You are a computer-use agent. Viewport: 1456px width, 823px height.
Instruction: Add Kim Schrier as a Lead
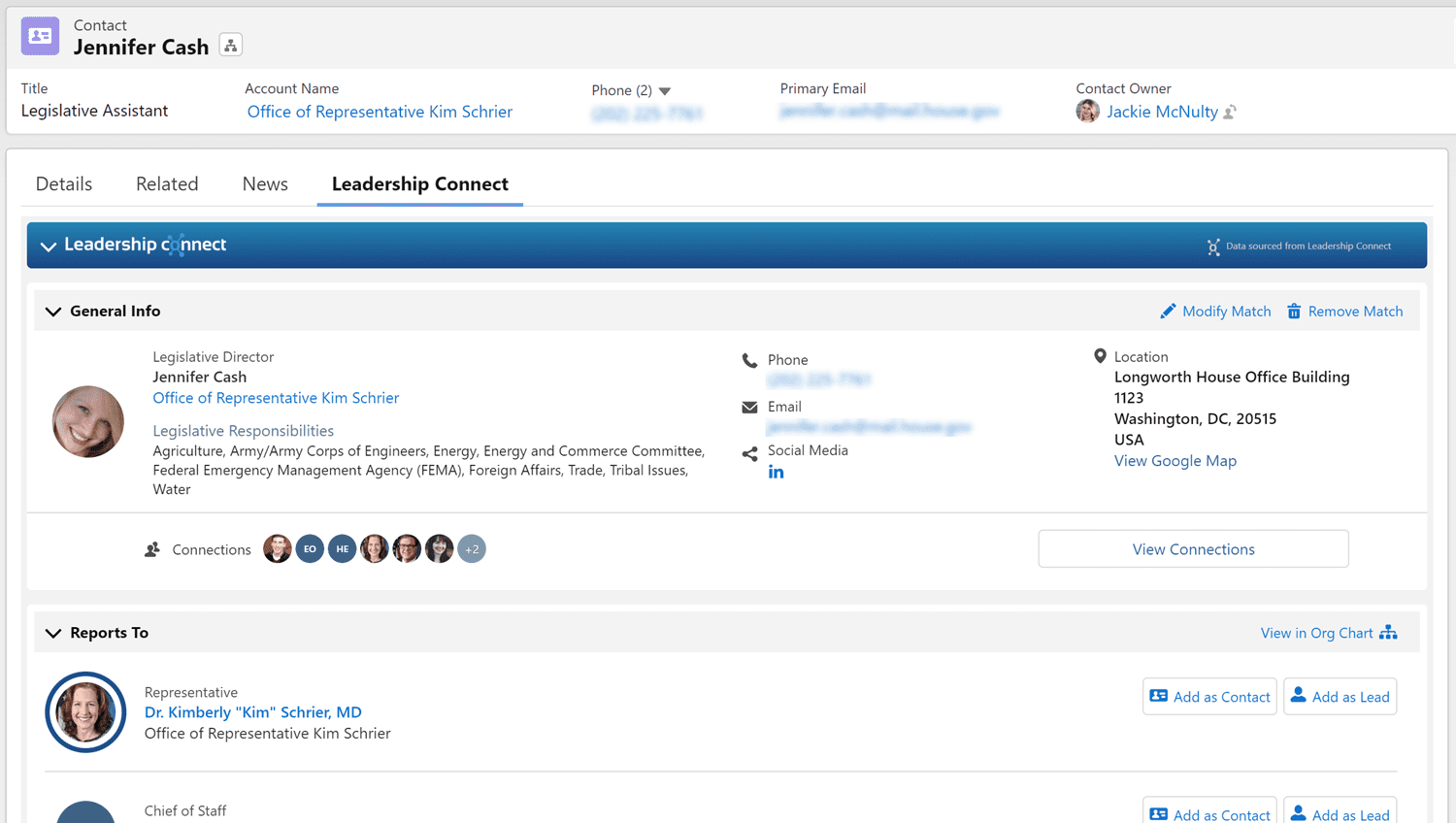point(1340,697)
